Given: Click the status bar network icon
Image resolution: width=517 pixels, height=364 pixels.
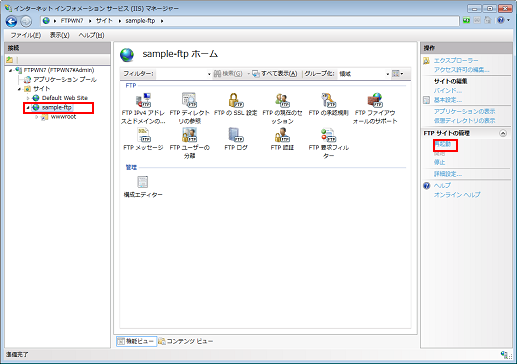Looking at the screenshot, I should coord(504,354).
